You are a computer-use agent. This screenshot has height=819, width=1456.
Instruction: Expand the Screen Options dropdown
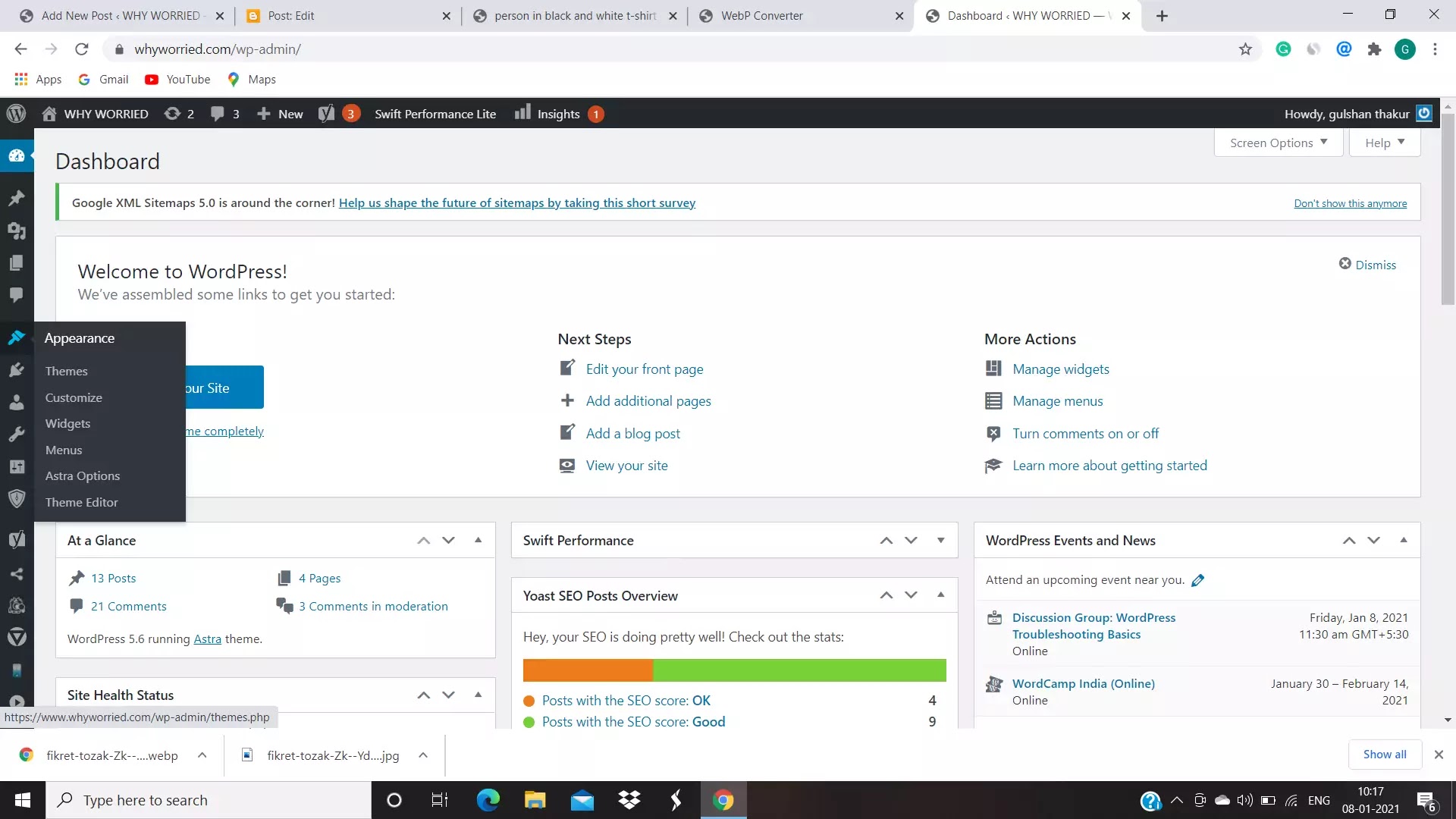click(x=1278, y=143)
